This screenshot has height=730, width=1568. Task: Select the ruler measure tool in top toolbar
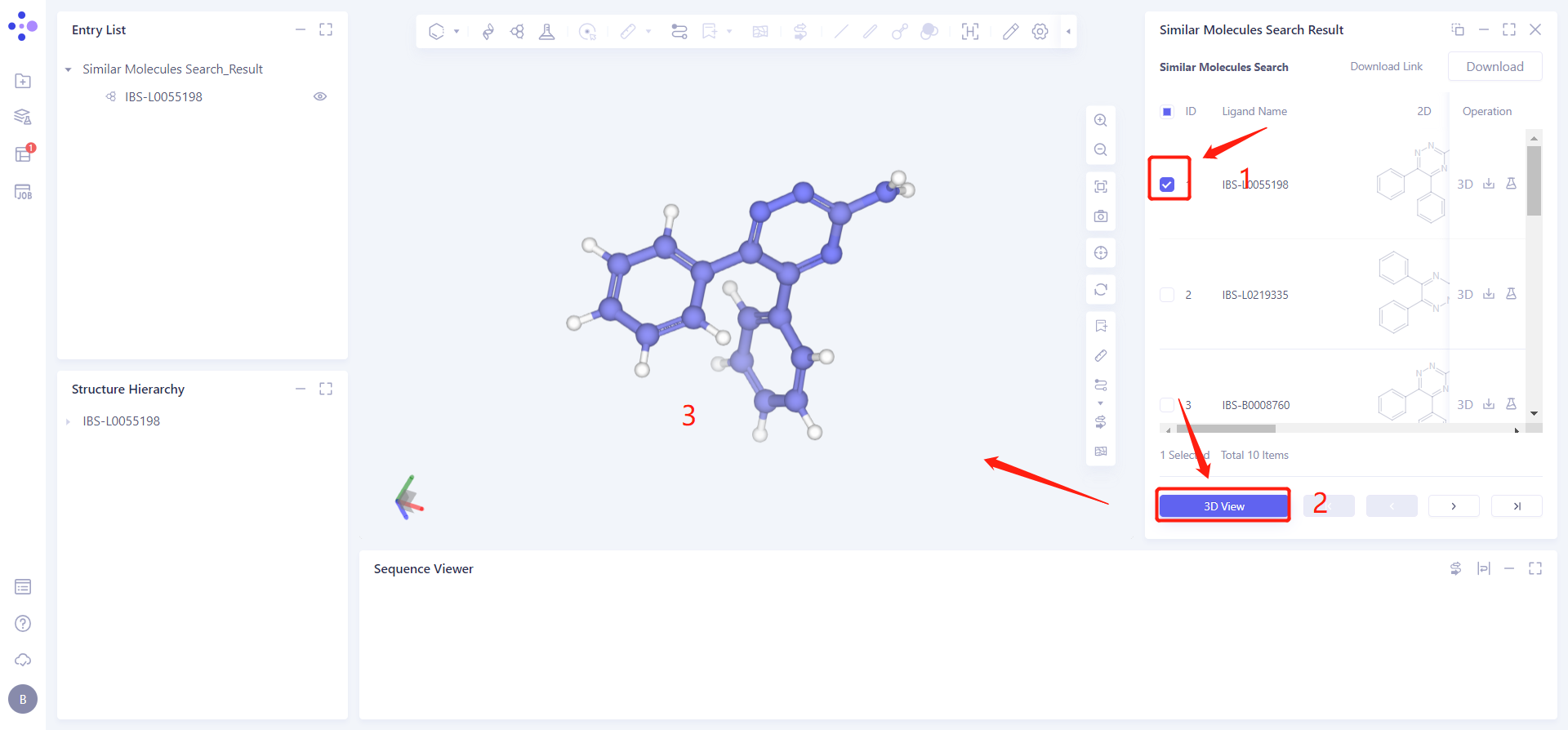pyautogui.click(x=628, y=31)
